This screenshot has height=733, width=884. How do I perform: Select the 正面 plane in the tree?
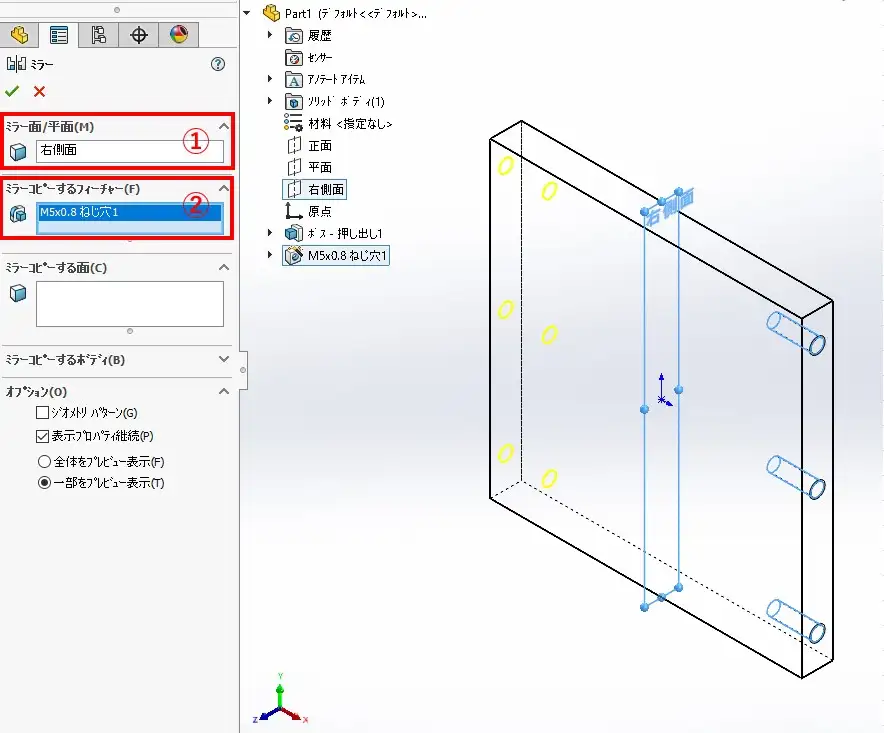[x=319, y=146]
